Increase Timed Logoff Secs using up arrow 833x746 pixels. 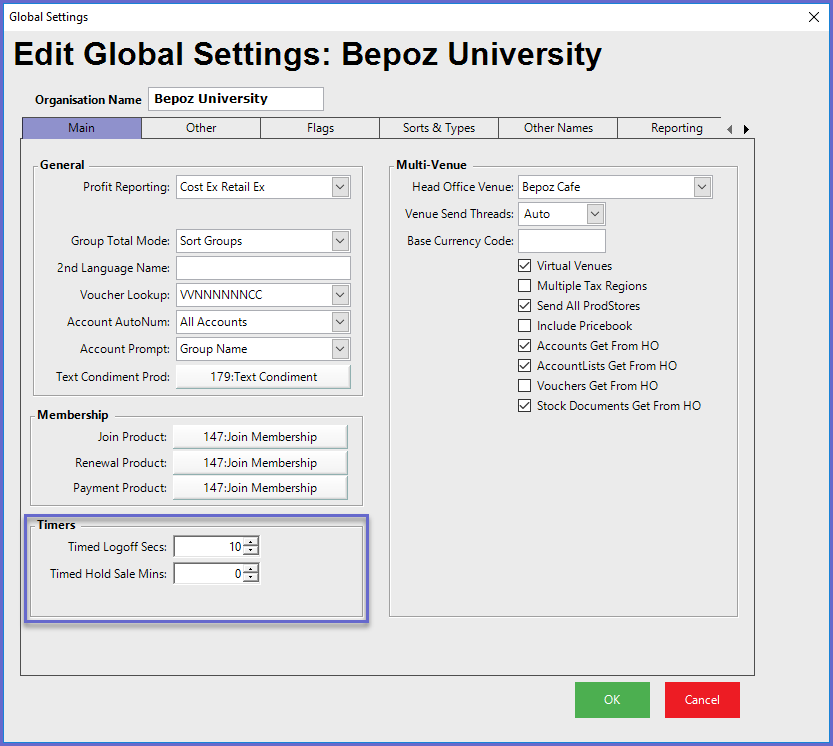pos(250,542)
